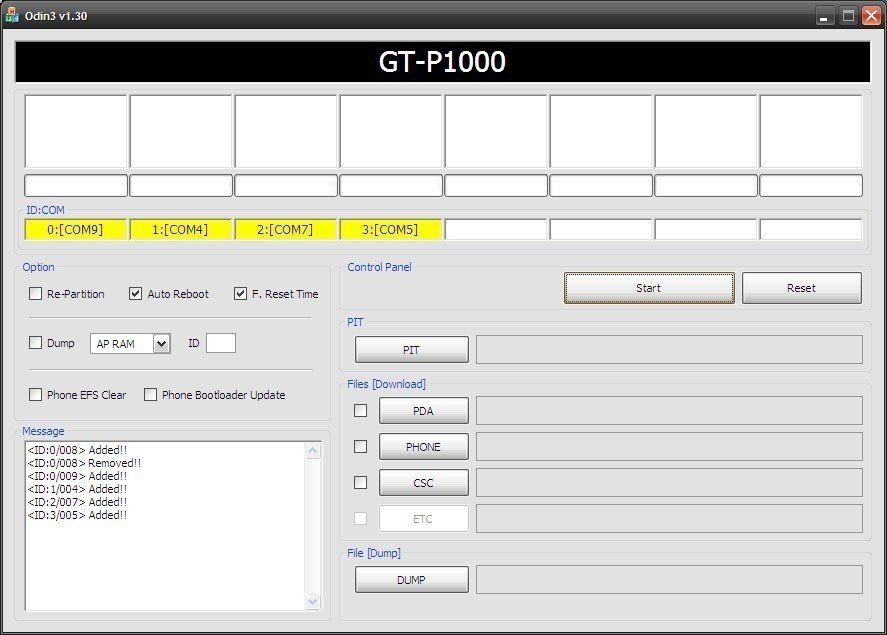The height and width of the screenshot is (635, 887).
Task: Enable Phone EFS Clear option
Action: pos(35,394)
